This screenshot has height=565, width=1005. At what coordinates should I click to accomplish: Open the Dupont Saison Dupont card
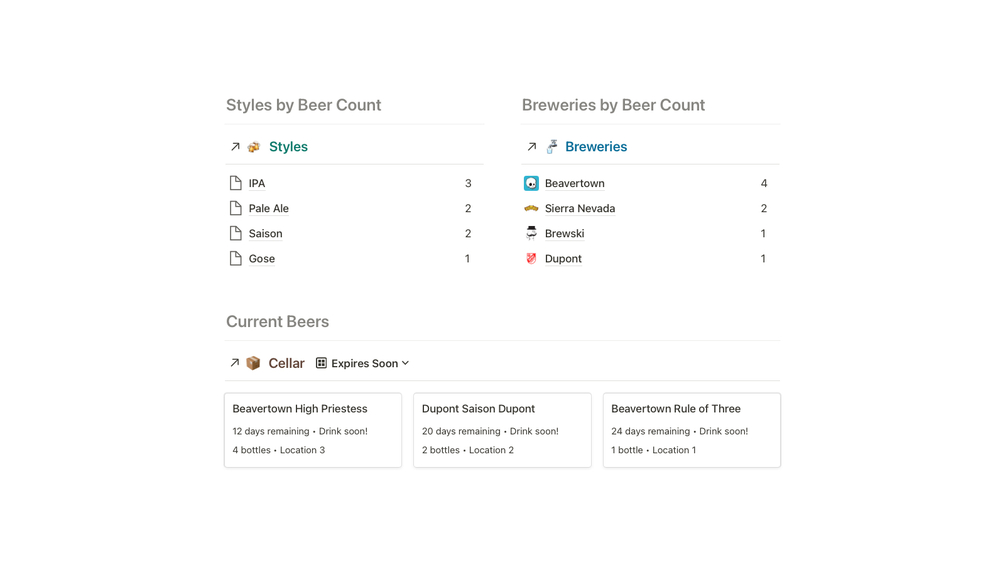(x=502, y=429)
